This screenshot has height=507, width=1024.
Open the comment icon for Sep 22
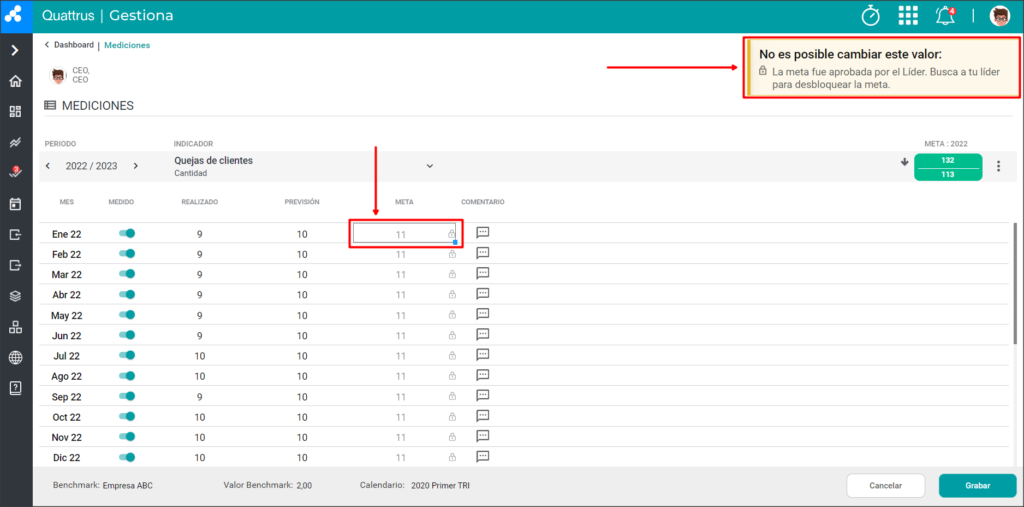tap(483, 395)
